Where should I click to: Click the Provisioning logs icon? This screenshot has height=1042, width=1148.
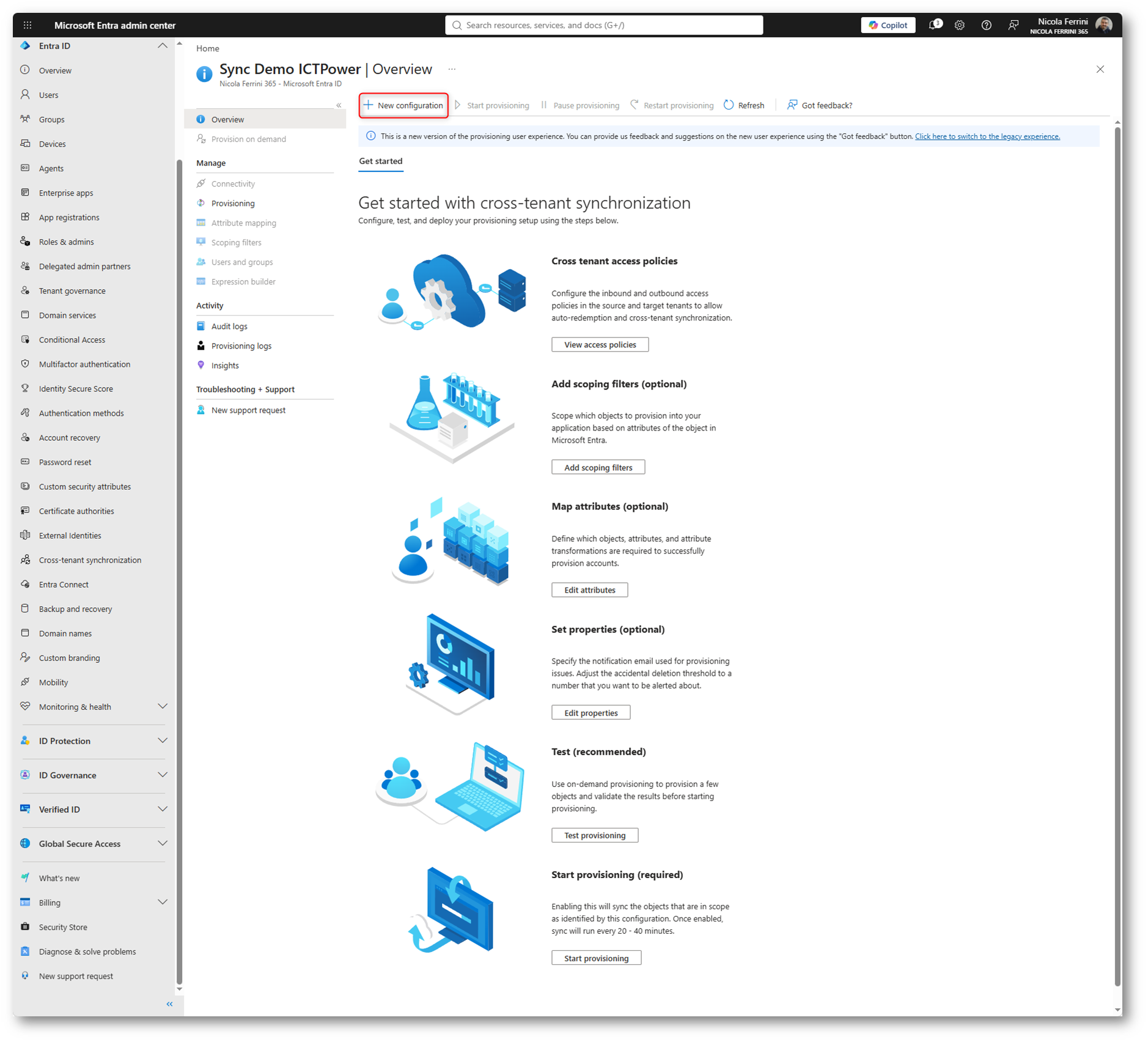click(x=201, y=345)
